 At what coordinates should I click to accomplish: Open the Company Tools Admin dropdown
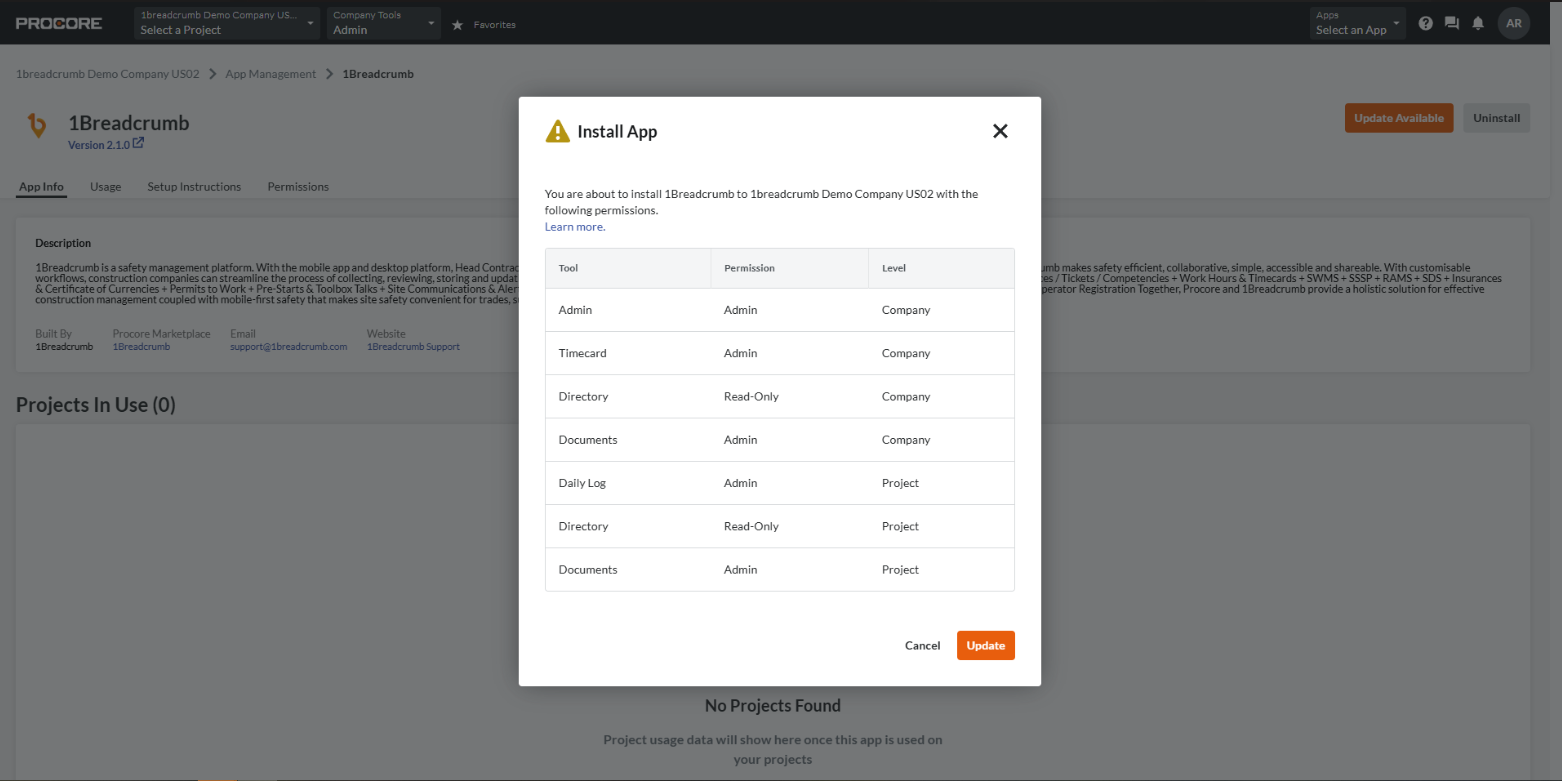click(x=384, y=23)
